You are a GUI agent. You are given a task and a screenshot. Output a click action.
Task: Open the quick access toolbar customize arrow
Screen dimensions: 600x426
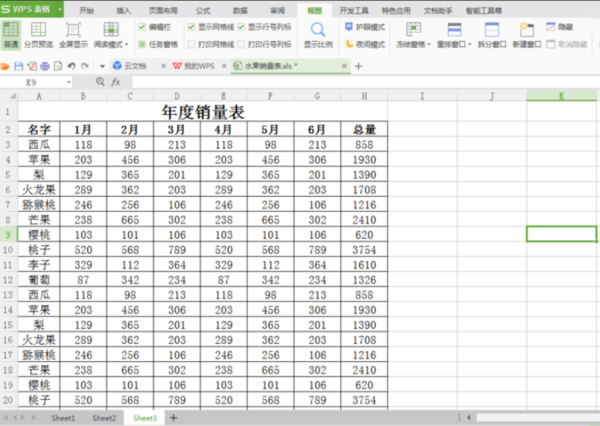(x=102, y=67)
